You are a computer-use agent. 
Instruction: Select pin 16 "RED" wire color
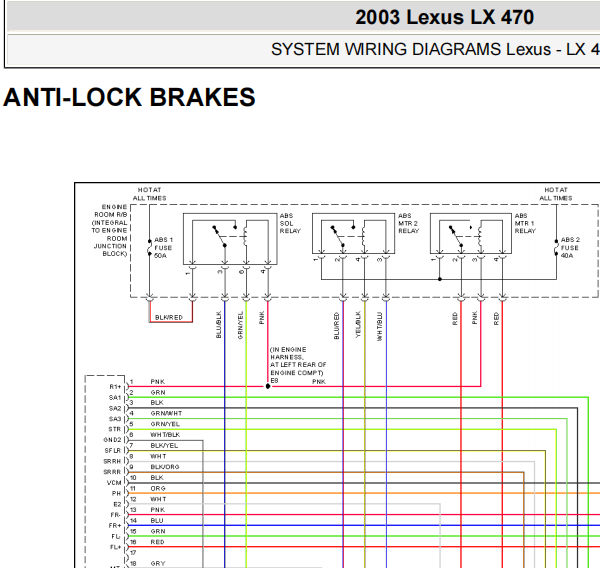(x=158, y=542)
